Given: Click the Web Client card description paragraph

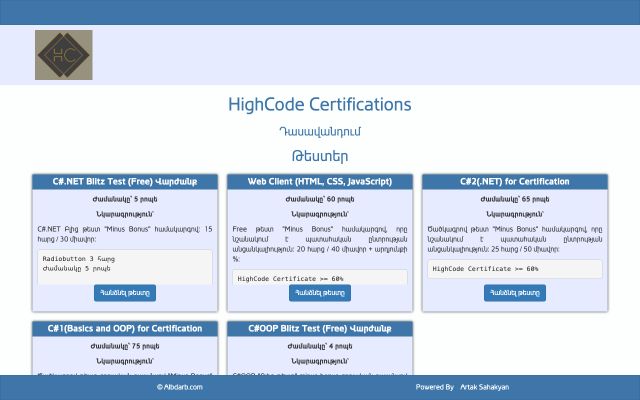Looking at the screenshot, I should tap(320, 244).
